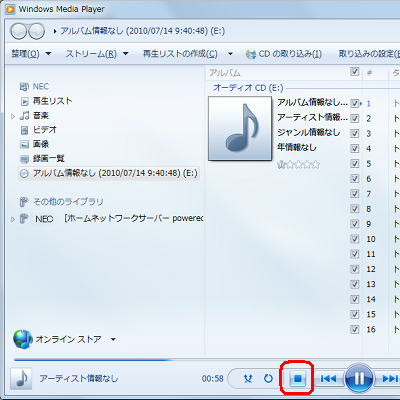400x400 pixels.
Task: Click アルバム情報なし... album title text
Action: pos(312,103)
